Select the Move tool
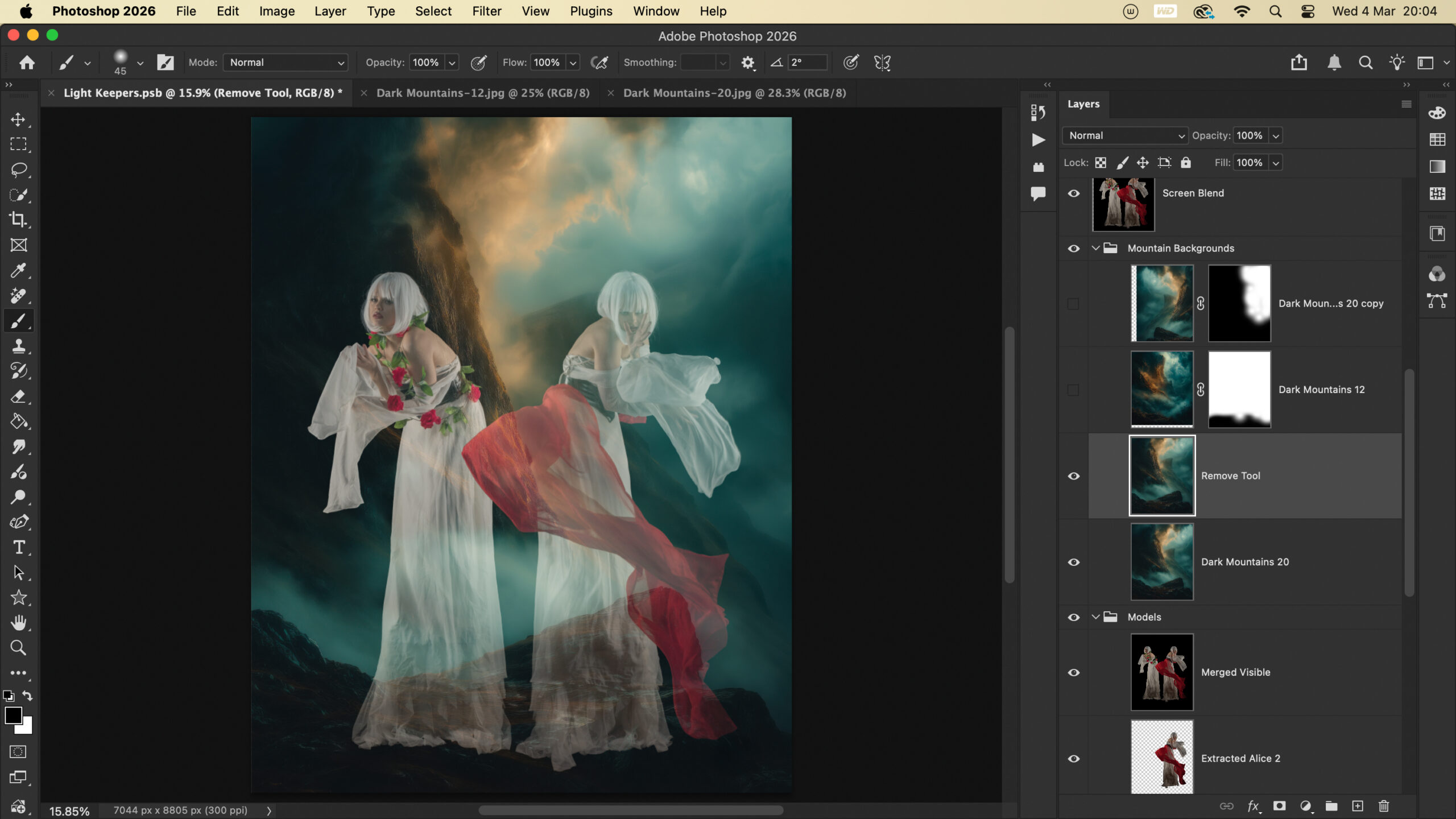The height and width of the screenshot is (819, 1456). (x=18, y=119)
